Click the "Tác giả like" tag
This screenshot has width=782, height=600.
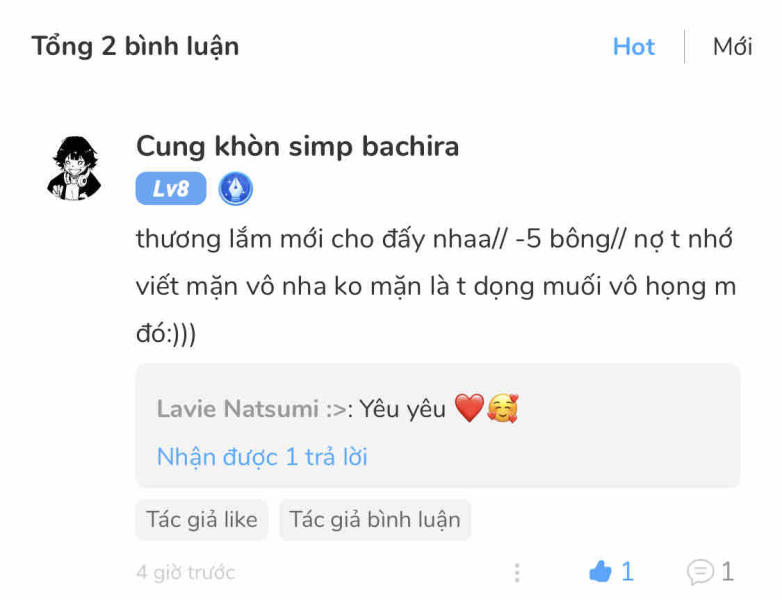point(202,520)
